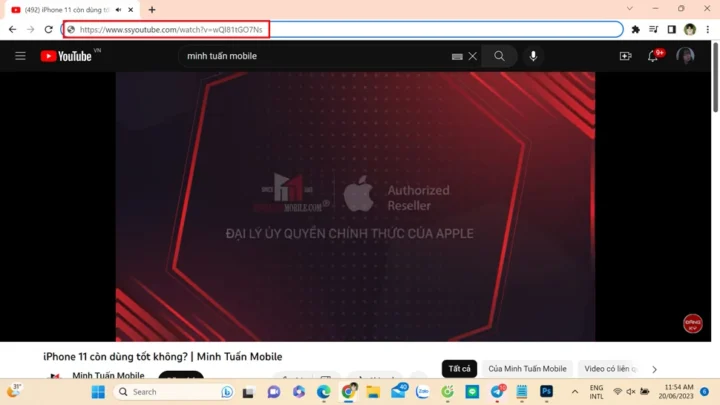This screenshot has width=720, height=405.
Task: Select 'Video có liên quan' chip
Action: tap(609, 369)
